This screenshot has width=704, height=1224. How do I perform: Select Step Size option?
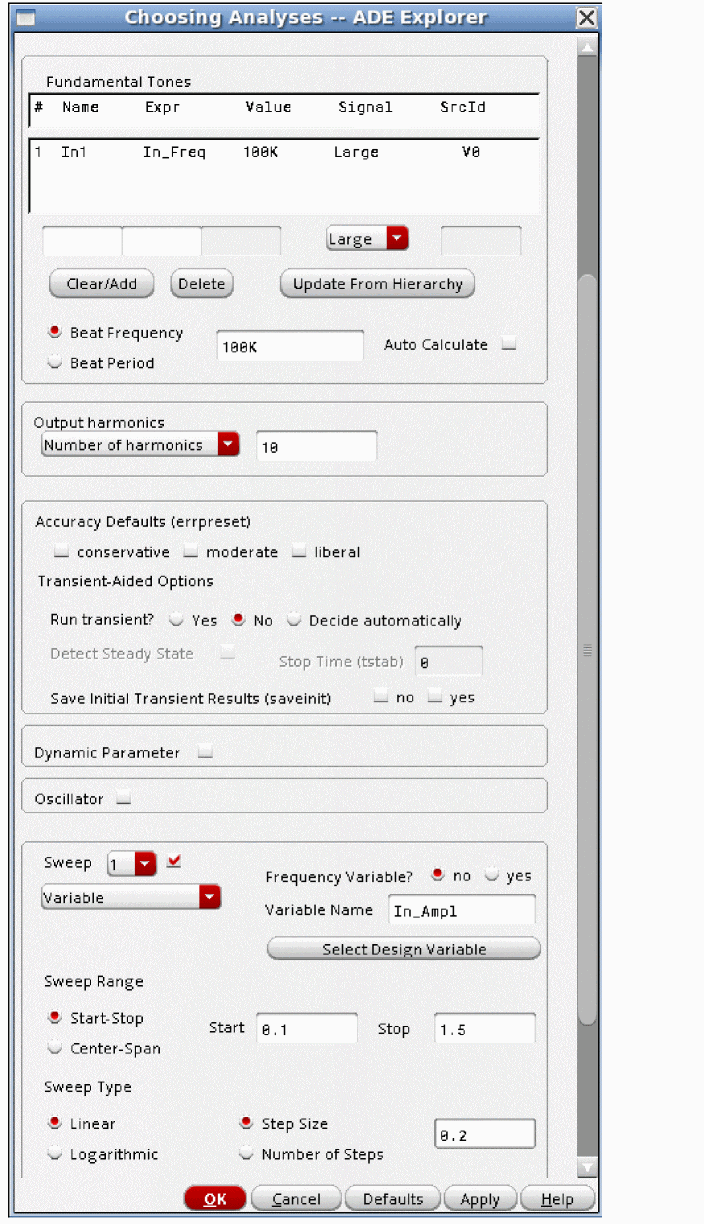(246, 1123)
